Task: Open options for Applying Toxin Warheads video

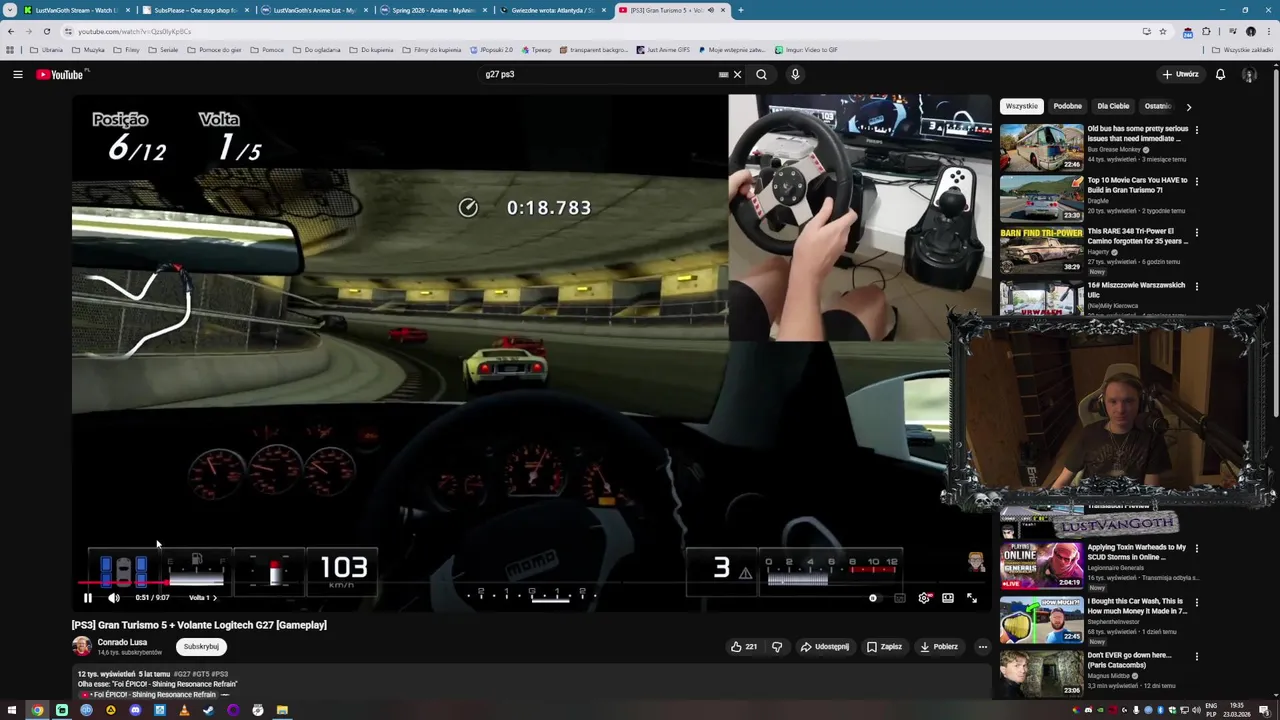Action: 1196,548
